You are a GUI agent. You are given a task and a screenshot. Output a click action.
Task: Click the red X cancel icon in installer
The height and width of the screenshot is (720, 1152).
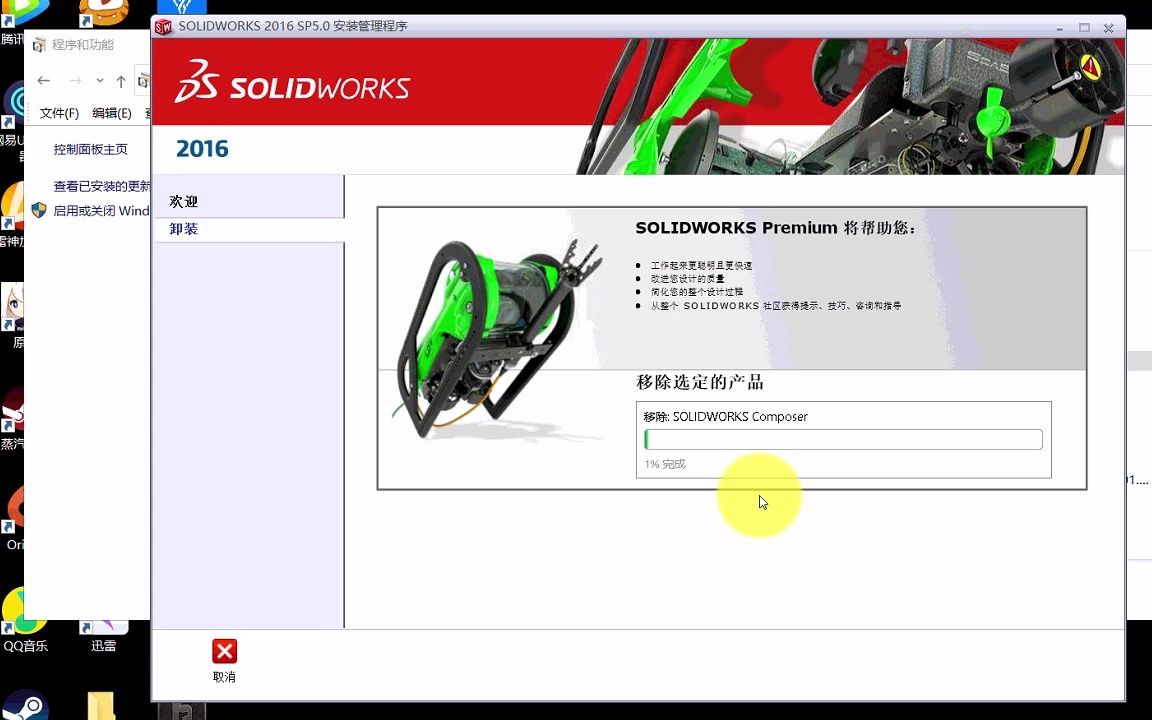224,650
